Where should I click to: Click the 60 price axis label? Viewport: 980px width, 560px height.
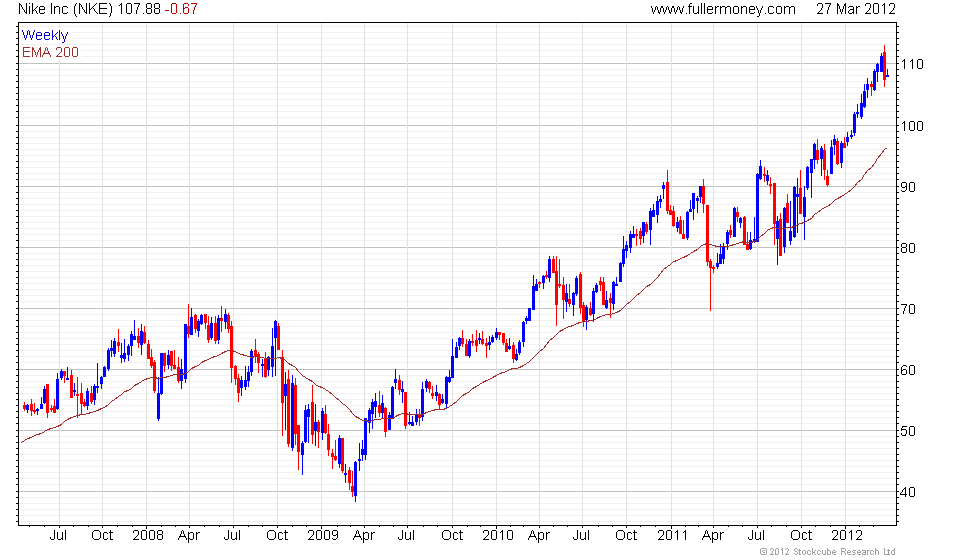point(908,370)
